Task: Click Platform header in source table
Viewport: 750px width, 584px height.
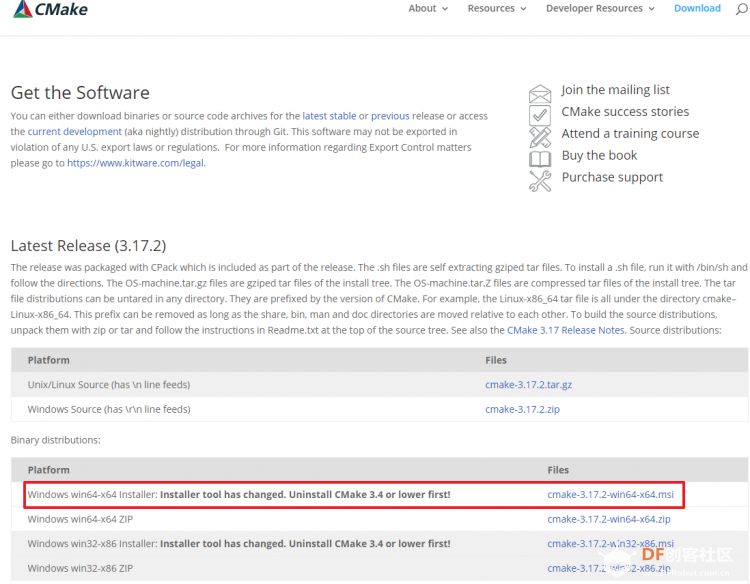Action: pyautogui.click(x=48, y=360)
